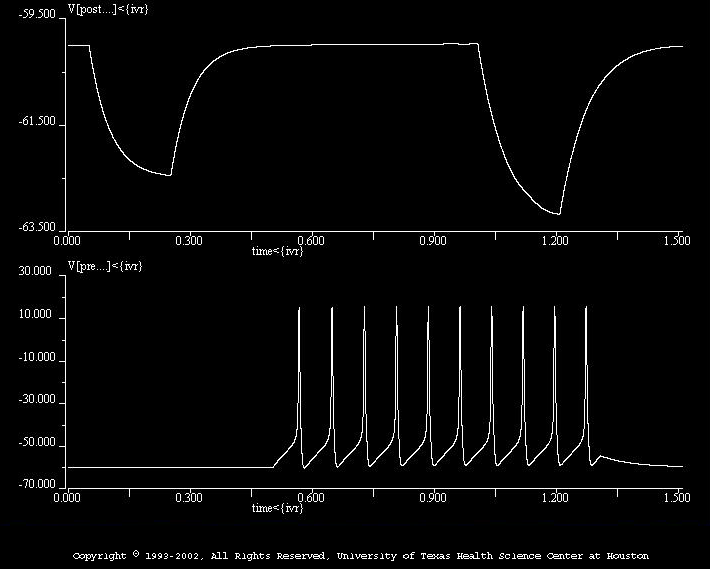Click the deepest trough of the postsynaptic trace
710x569 pixels.
click(x=559, y=214)
